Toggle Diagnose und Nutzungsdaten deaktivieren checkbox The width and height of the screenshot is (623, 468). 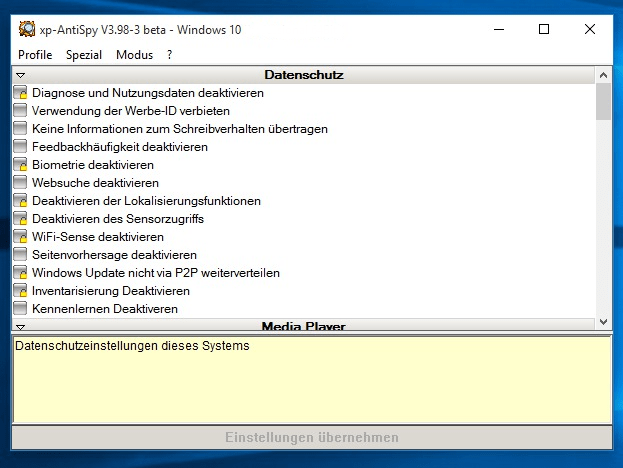click(x=20, y=92)
